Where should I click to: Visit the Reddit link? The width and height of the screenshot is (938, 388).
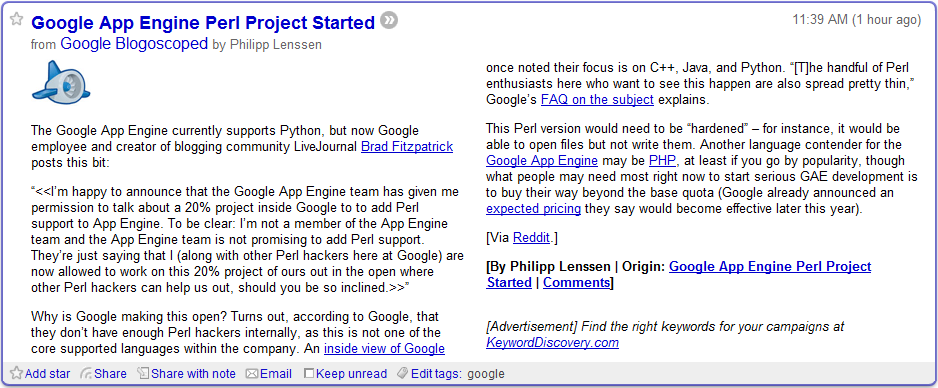(x=531, y=237)
